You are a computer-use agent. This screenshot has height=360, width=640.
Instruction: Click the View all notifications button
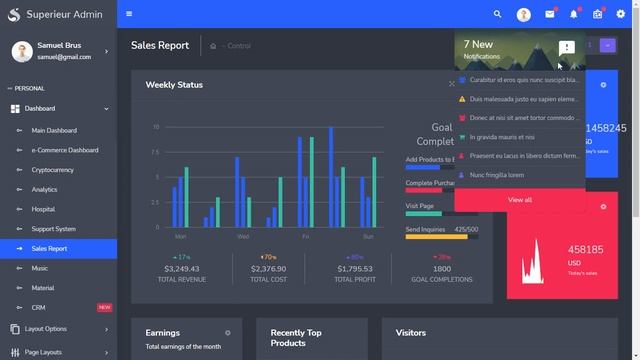520,200
